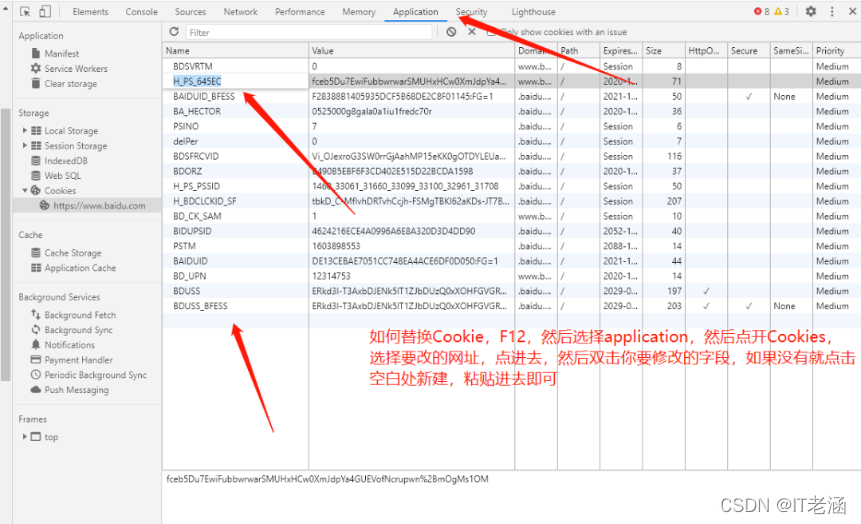Click the yellow warning count indicator

tap(781, 12)
